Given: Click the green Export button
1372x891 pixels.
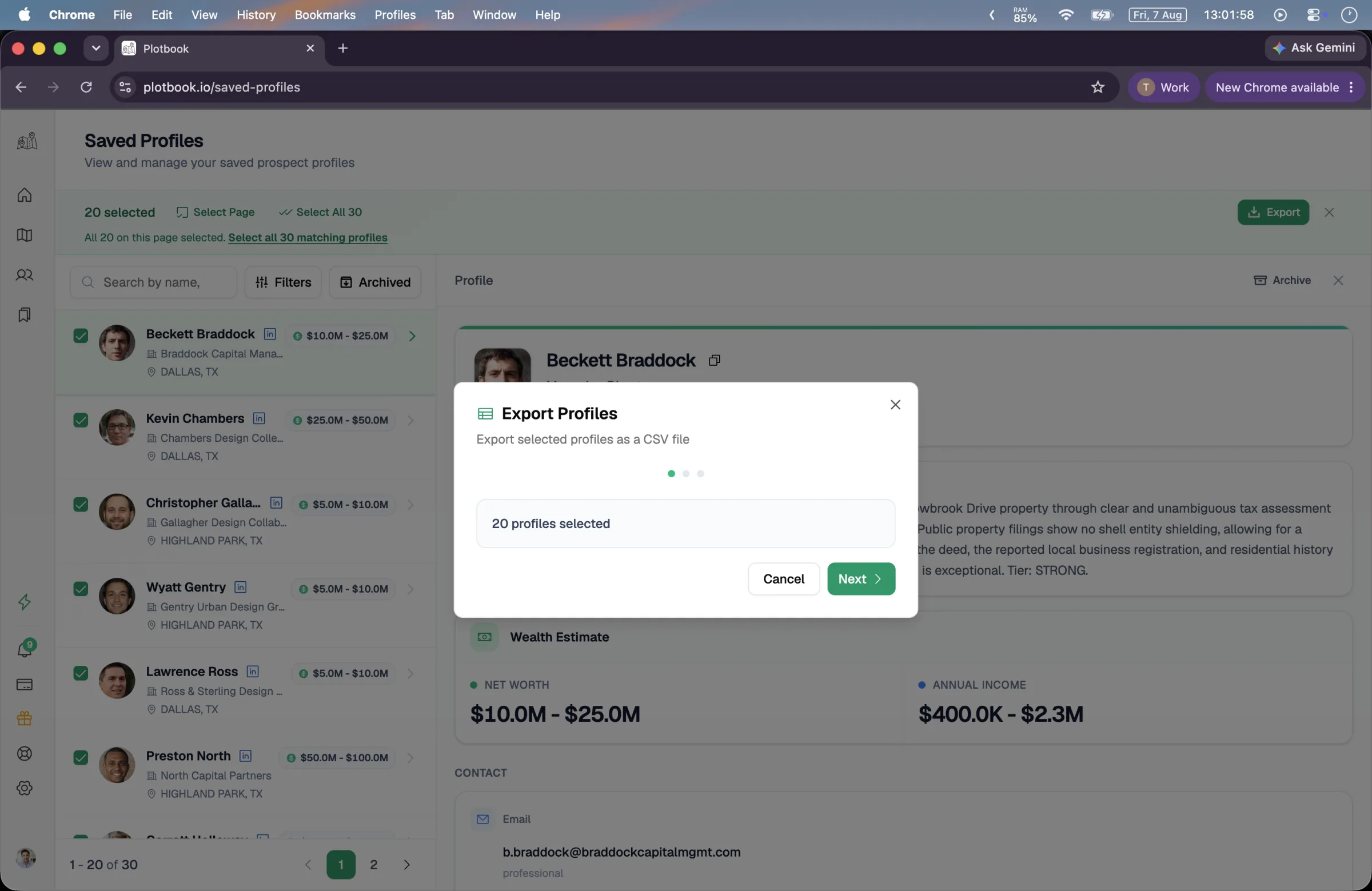Looking at the screenshot, I should [x=1273, y=212].
